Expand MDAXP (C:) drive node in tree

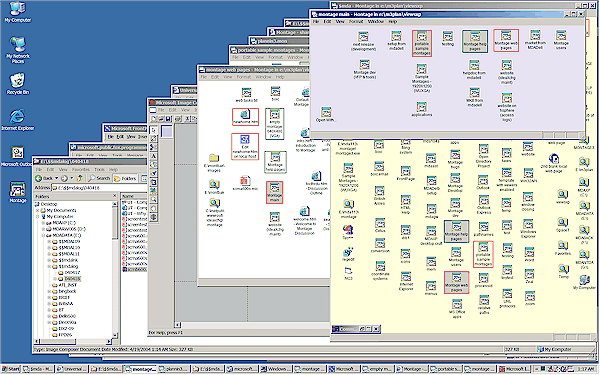tap(44, 223)
